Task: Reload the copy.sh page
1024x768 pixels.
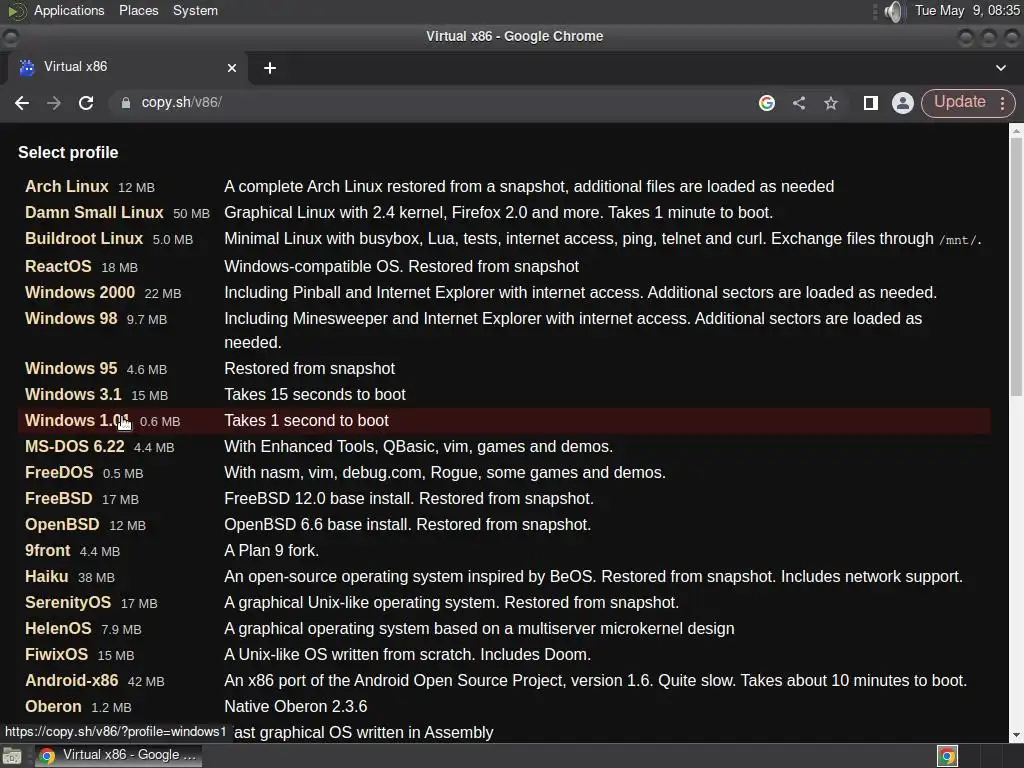Action: pyautogui.click(x=86, y=103)
